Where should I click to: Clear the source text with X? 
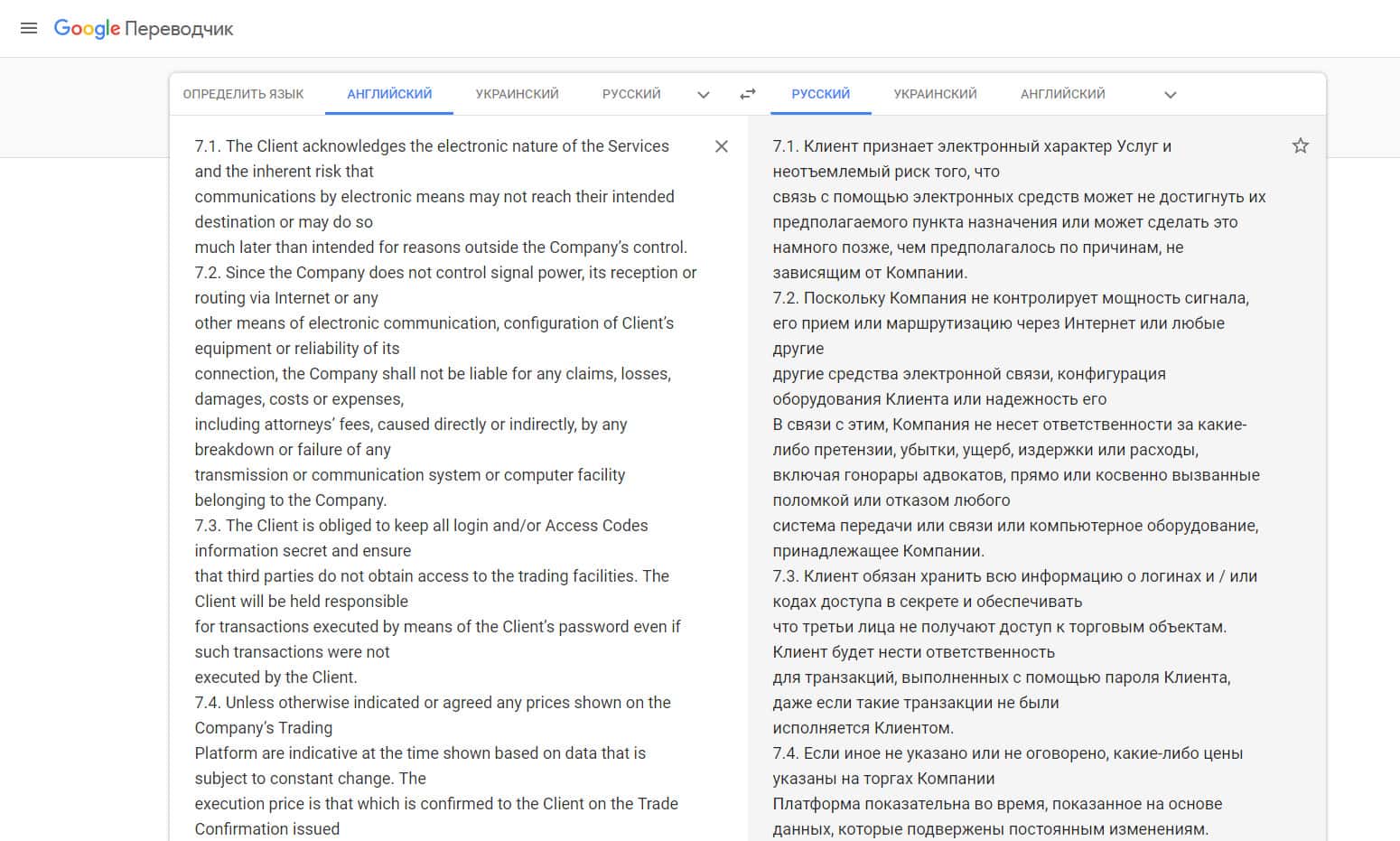pos(721,146)
